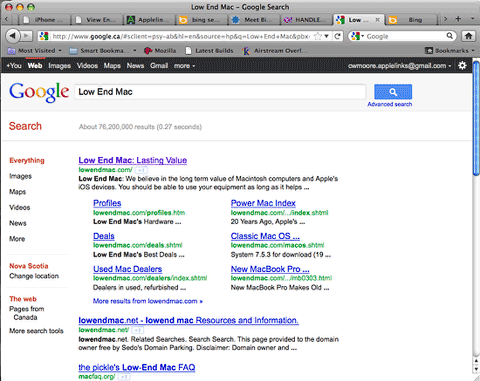480x381 pixels.
Task: Open the pickle's Low-End Mac FAQ result
Action: 137,367
